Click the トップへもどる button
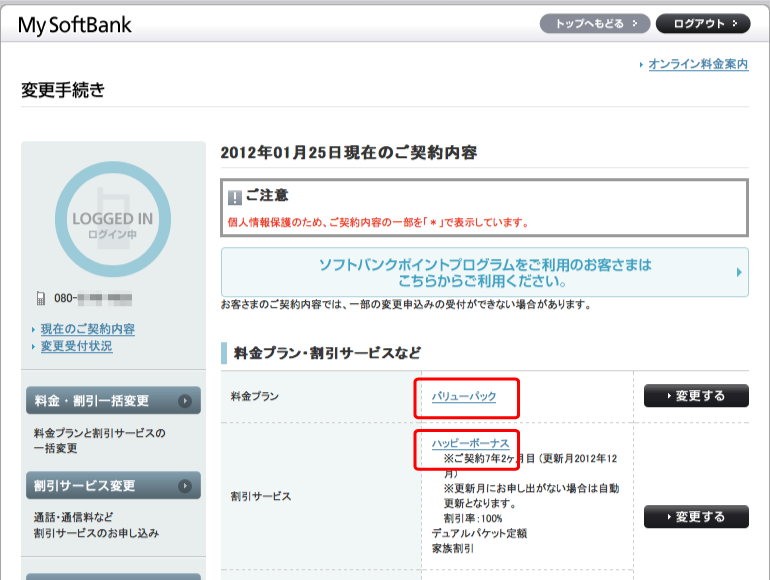 coord(595,24)
